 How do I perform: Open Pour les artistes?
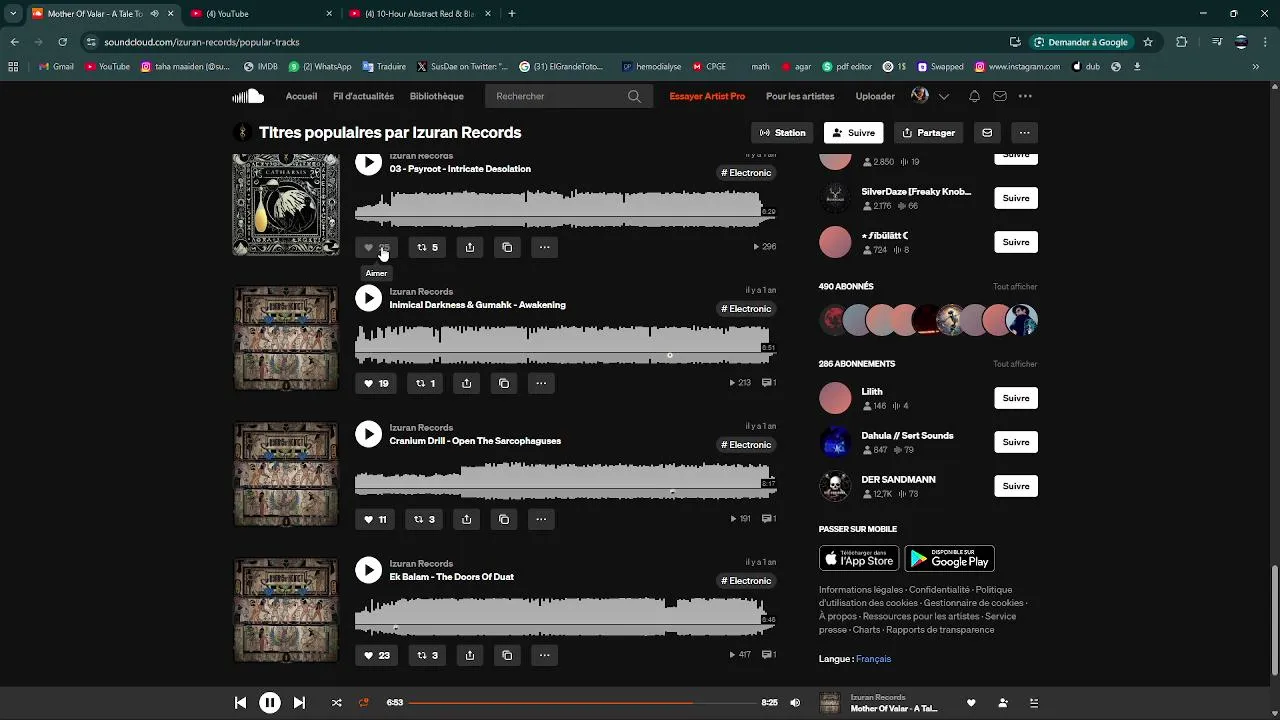[800, 96]
